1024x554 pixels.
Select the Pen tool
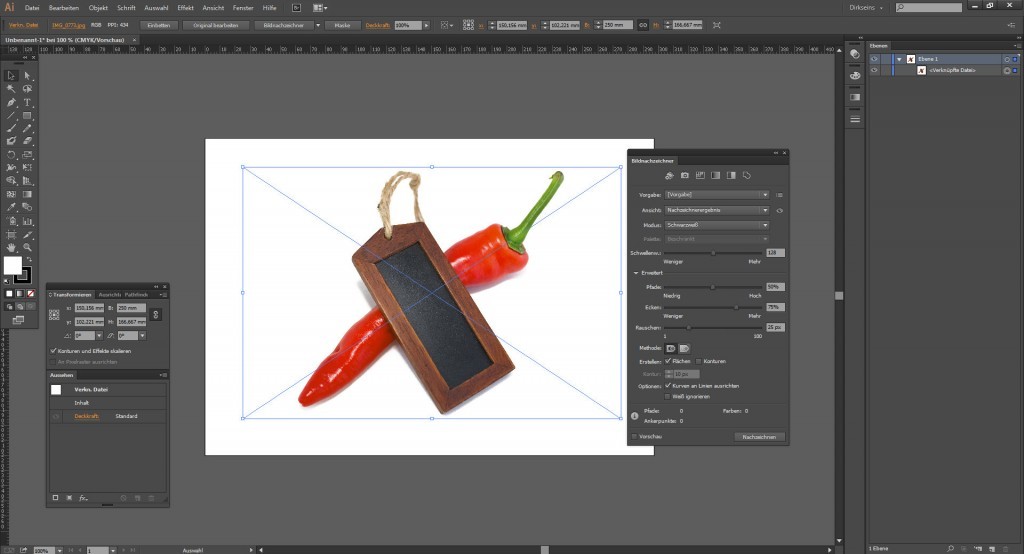(x=11, y=103)
